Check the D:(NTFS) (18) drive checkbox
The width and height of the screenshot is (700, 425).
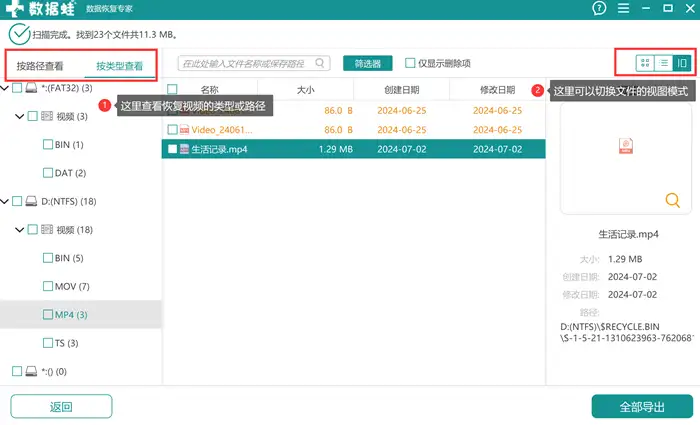click(x=17, y=201)
